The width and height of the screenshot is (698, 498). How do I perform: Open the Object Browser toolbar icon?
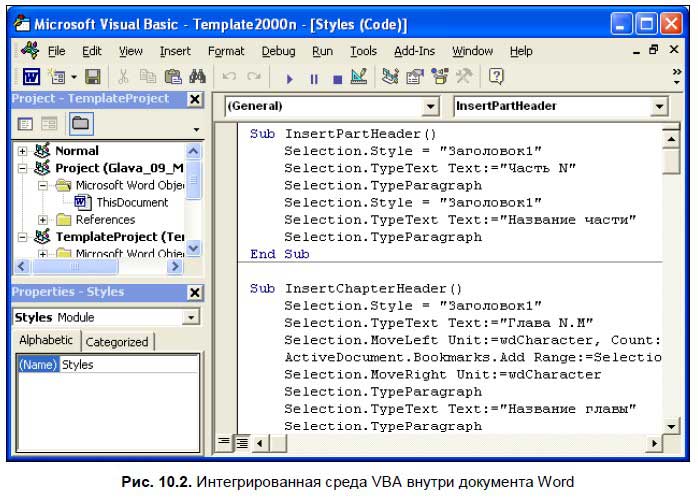pos(439,77)
